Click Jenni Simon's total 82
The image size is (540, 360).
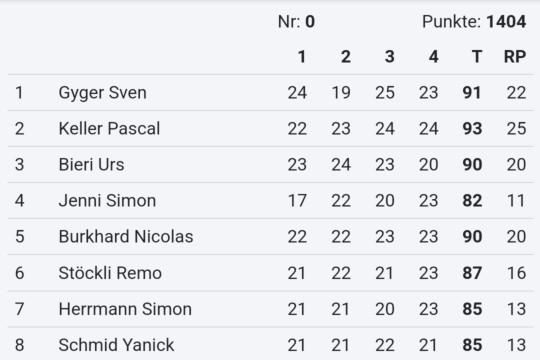tap(472, 201)
